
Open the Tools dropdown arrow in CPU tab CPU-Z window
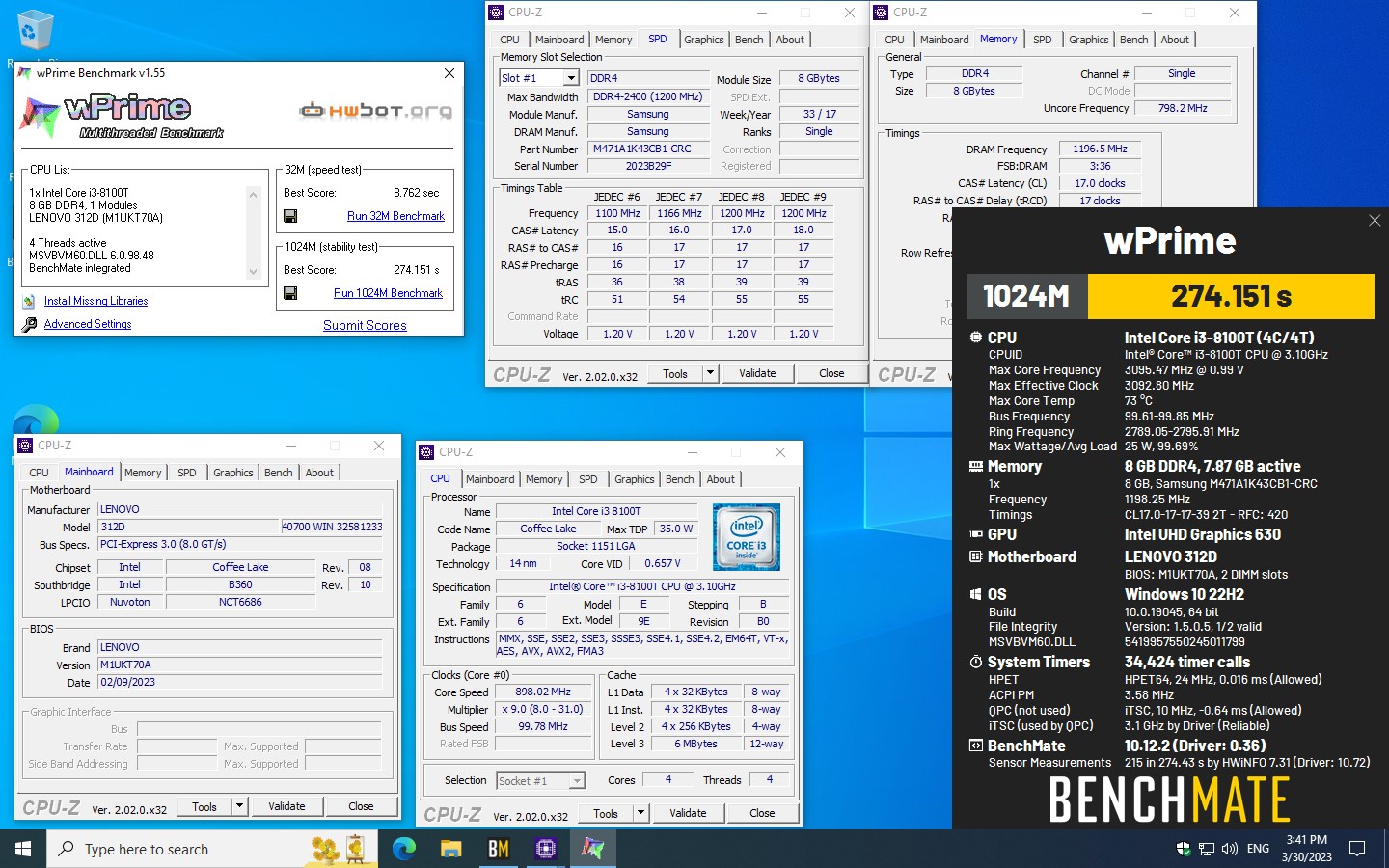641,813
